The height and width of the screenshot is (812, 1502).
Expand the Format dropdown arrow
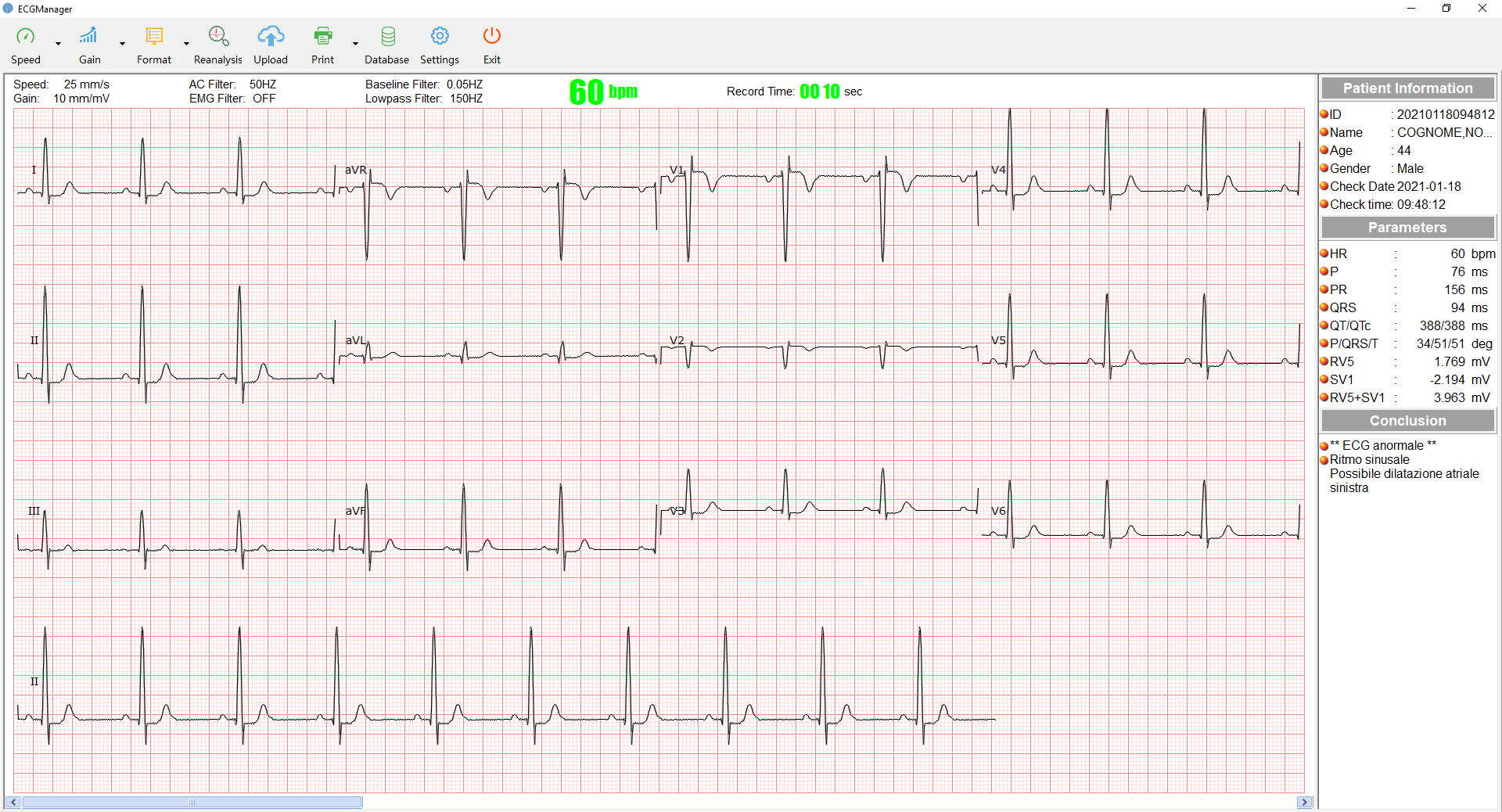pos(186,44)
